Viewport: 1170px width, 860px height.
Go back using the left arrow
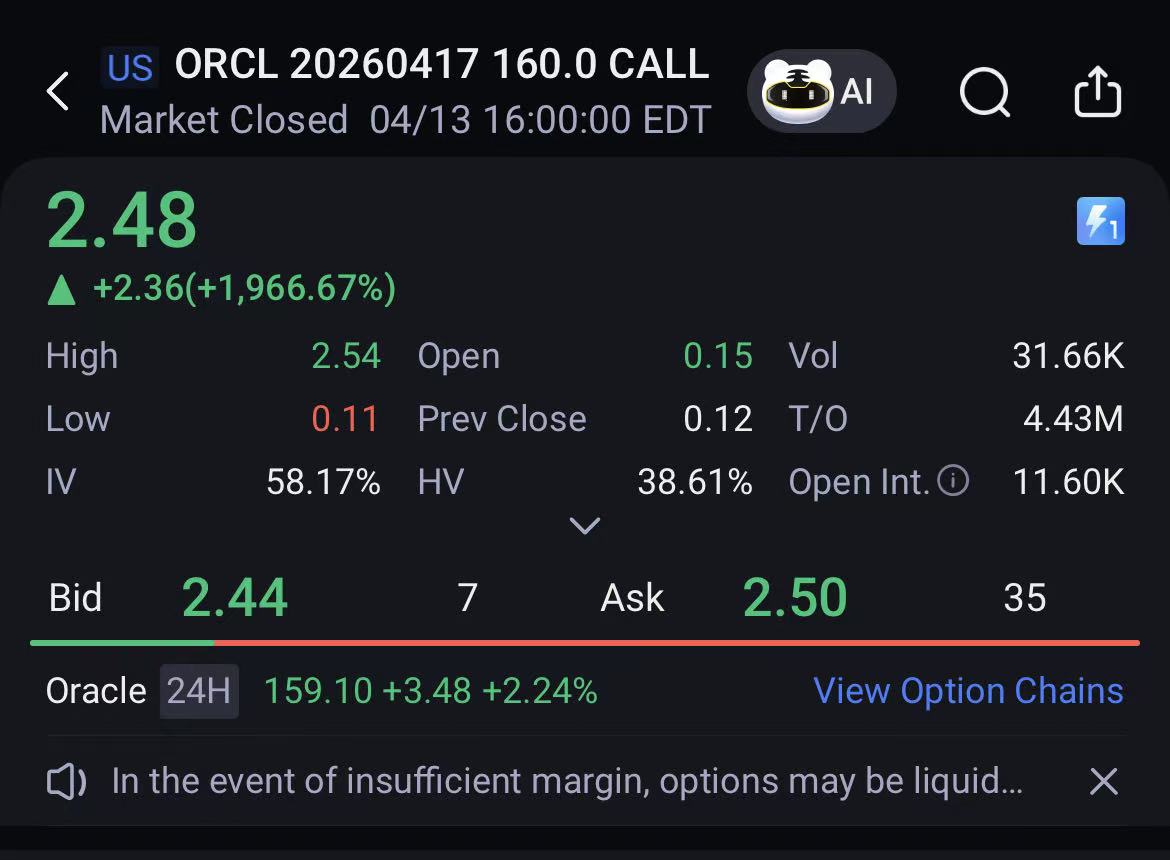[x=57, y=92]
